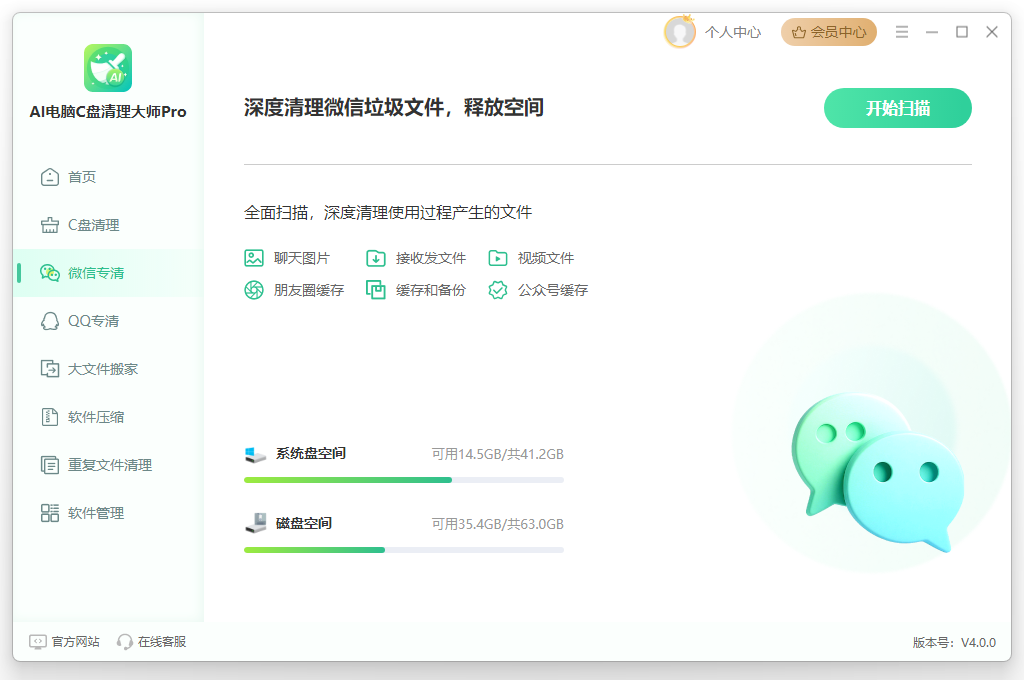Screen dimensions: 1024x680
Task: Click the 全面扫描 description line
Action: click(x=388, y=212)
